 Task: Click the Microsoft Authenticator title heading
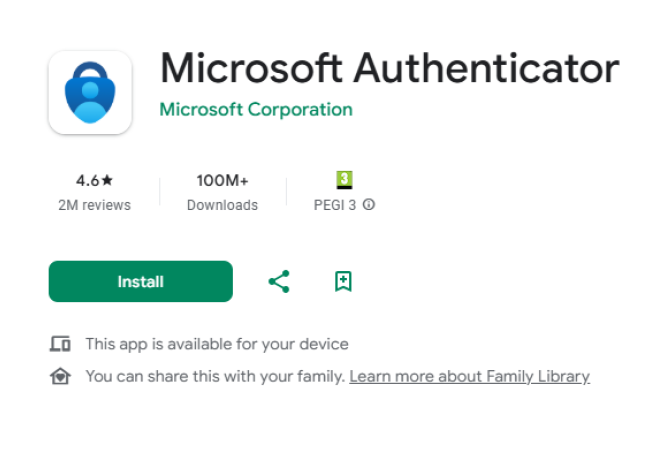point(389,68)
